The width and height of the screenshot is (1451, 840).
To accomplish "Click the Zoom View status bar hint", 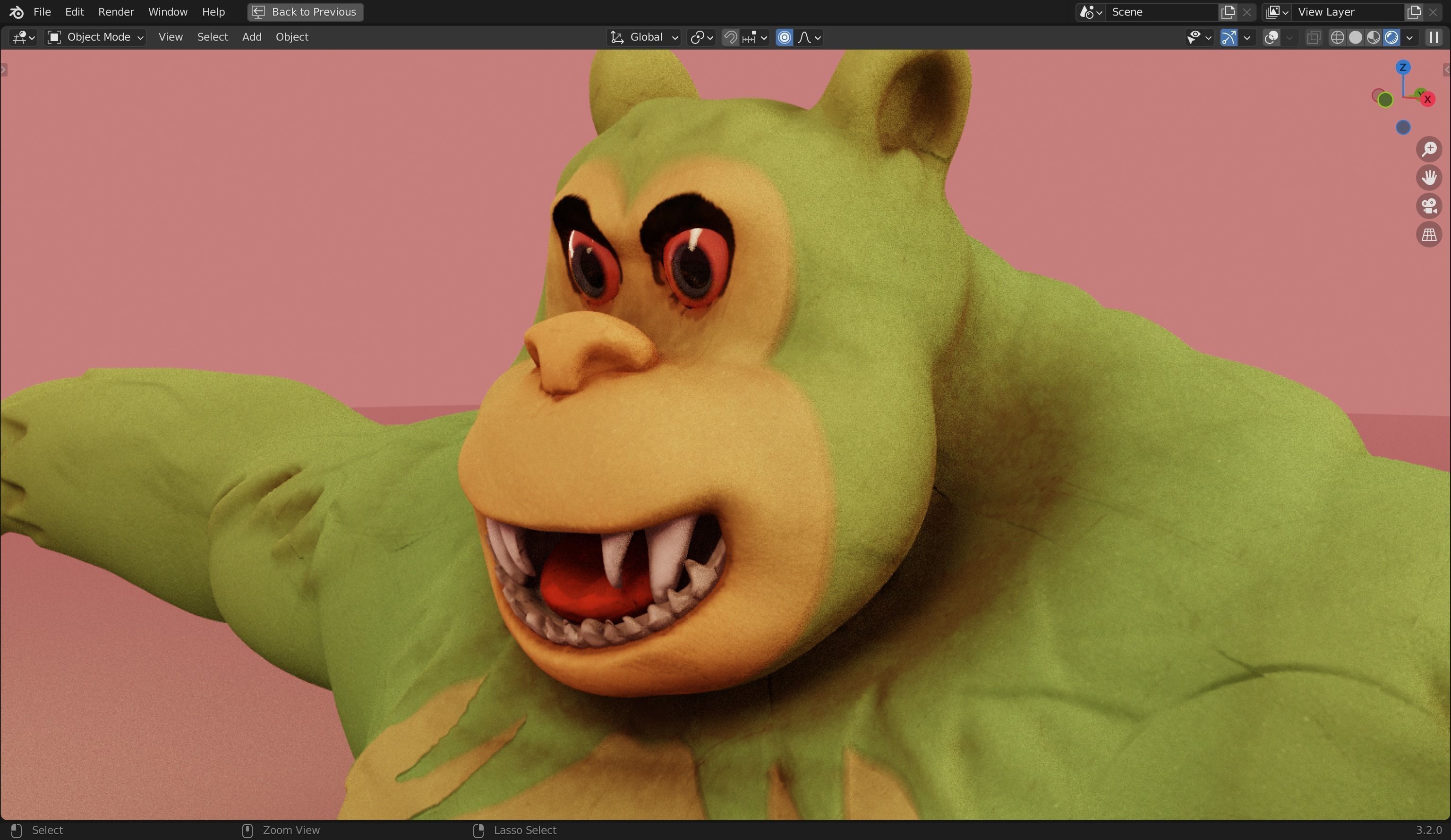I will 291,830.
